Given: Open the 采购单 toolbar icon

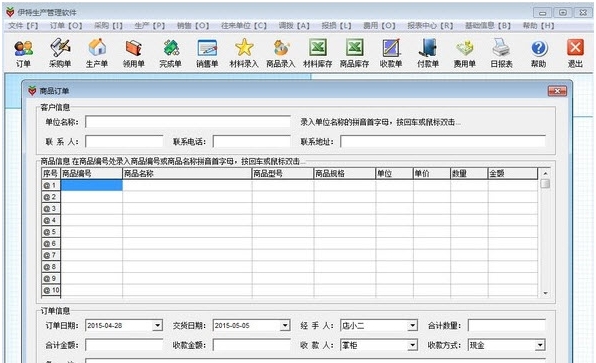Looking at the screenshot, I should [x=60, y=53].
